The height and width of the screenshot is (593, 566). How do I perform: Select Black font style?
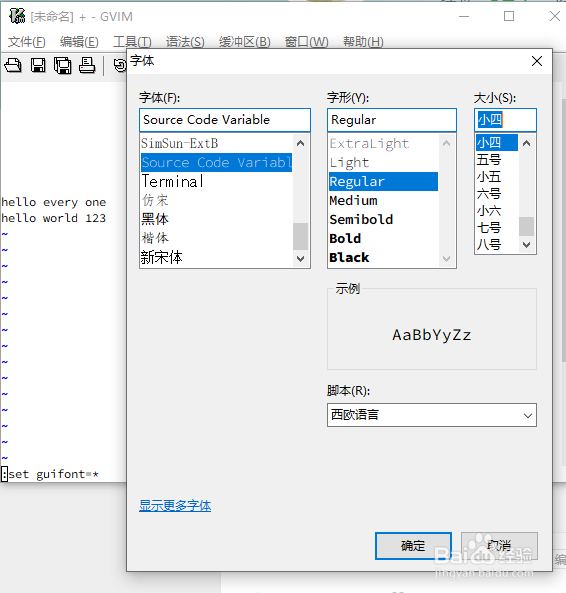click(383, 257)
